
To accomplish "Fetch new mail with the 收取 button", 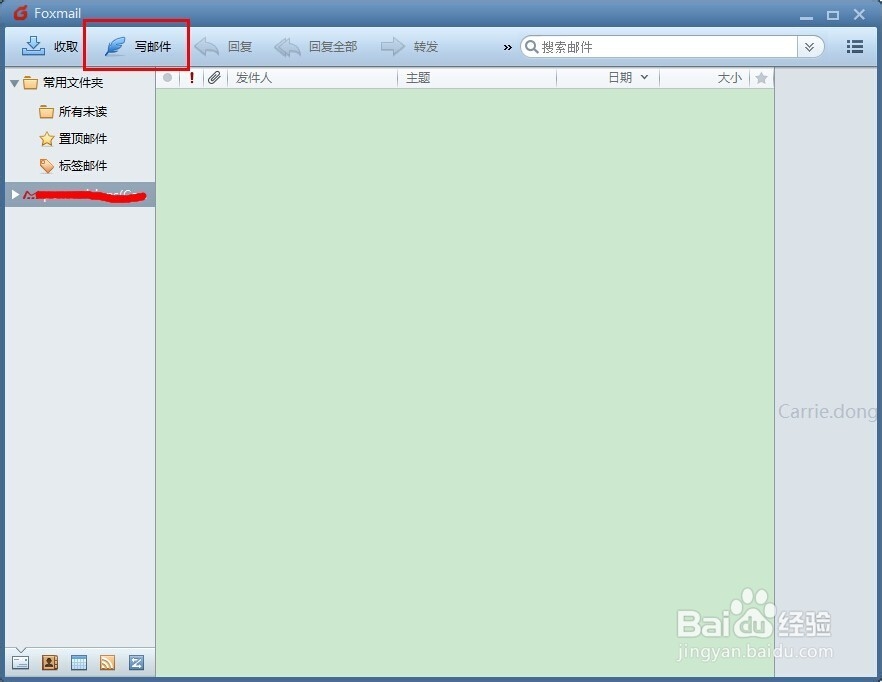I will click(48, 46).
